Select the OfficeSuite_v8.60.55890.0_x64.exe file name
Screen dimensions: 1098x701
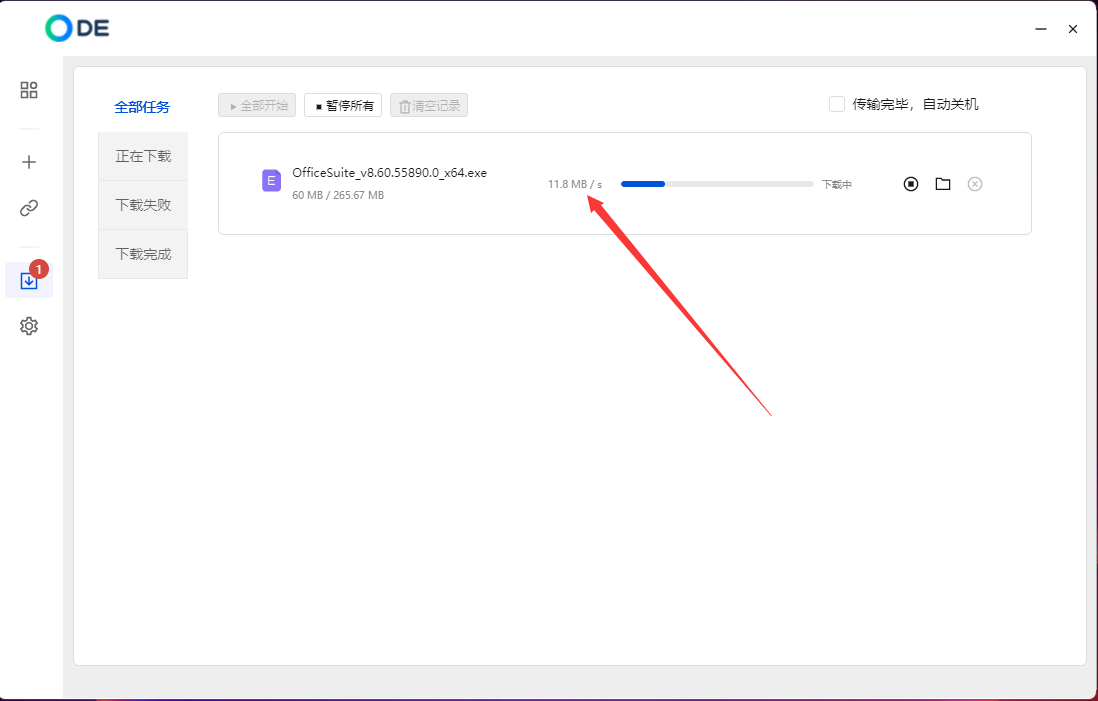(389, 173)
